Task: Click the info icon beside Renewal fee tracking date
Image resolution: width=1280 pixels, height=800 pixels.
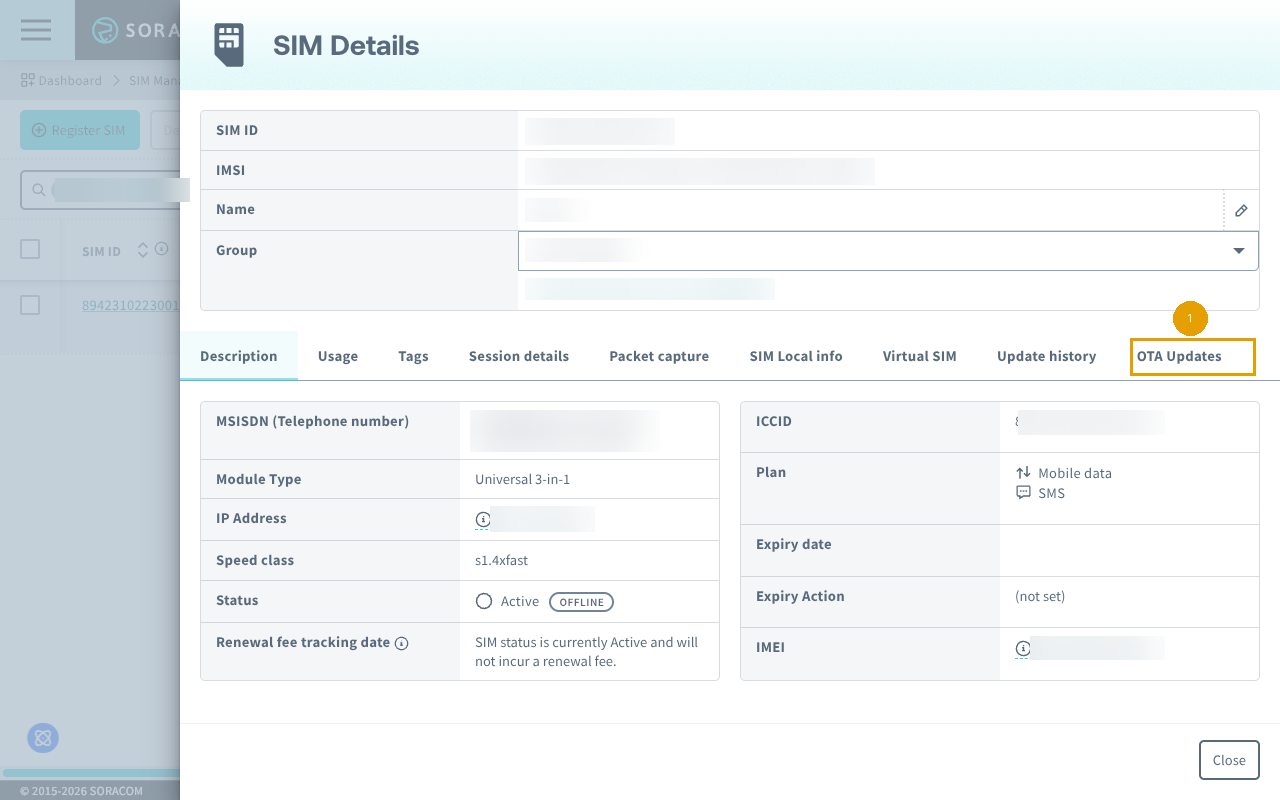Action: [401, 642]
